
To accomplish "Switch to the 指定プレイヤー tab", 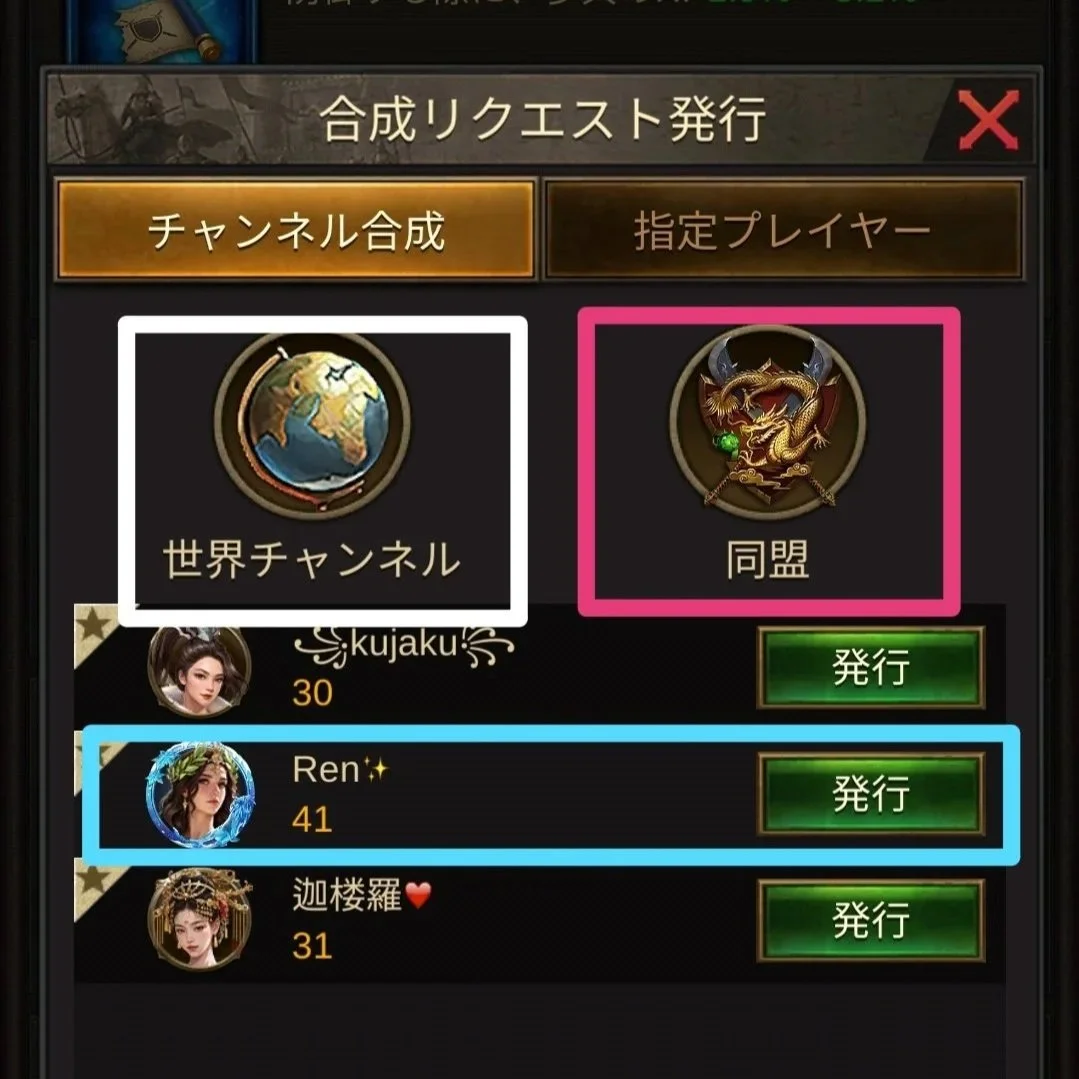I will 783,230.
